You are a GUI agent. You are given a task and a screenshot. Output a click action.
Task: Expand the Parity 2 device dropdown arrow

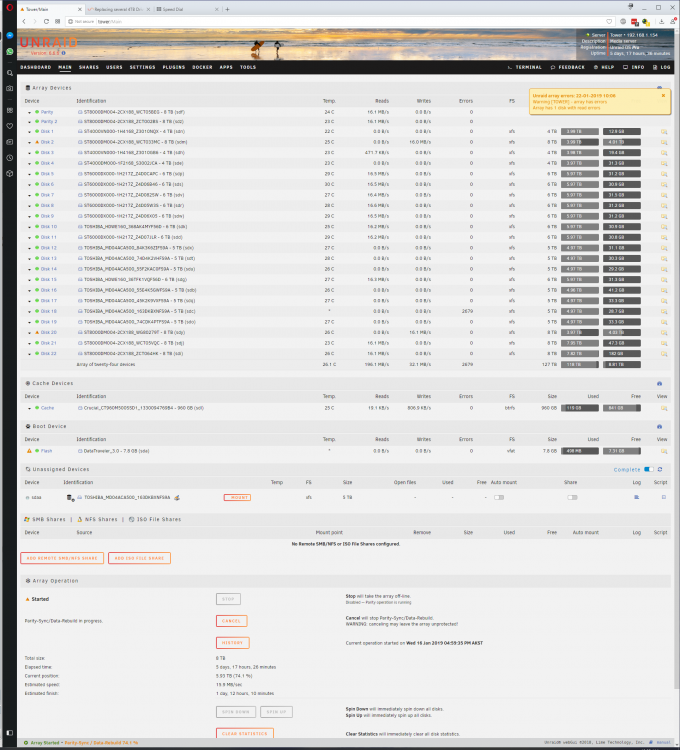click(30, 122)
